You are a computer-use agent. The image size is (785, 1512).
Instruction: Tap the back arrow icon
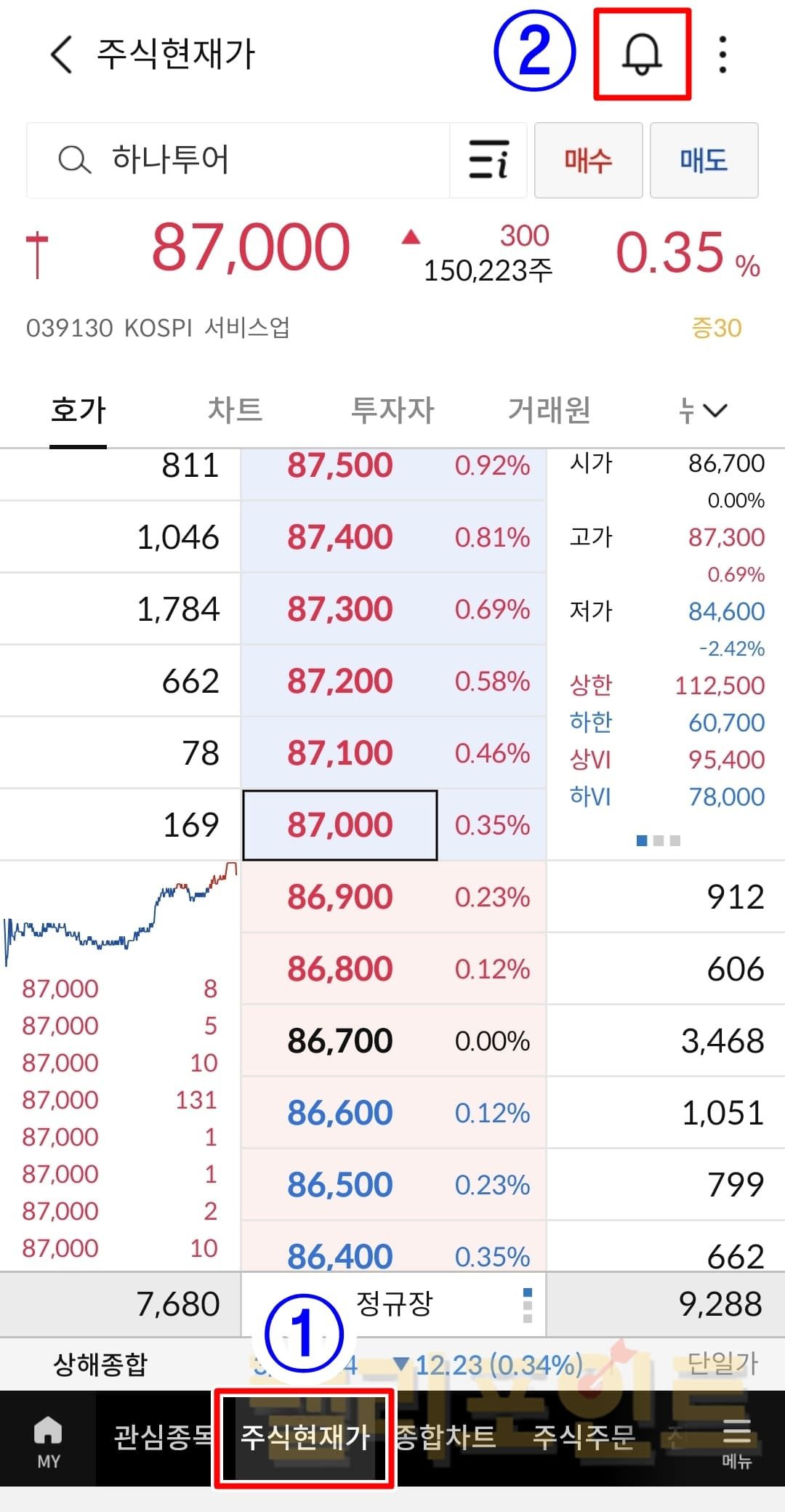62,55
